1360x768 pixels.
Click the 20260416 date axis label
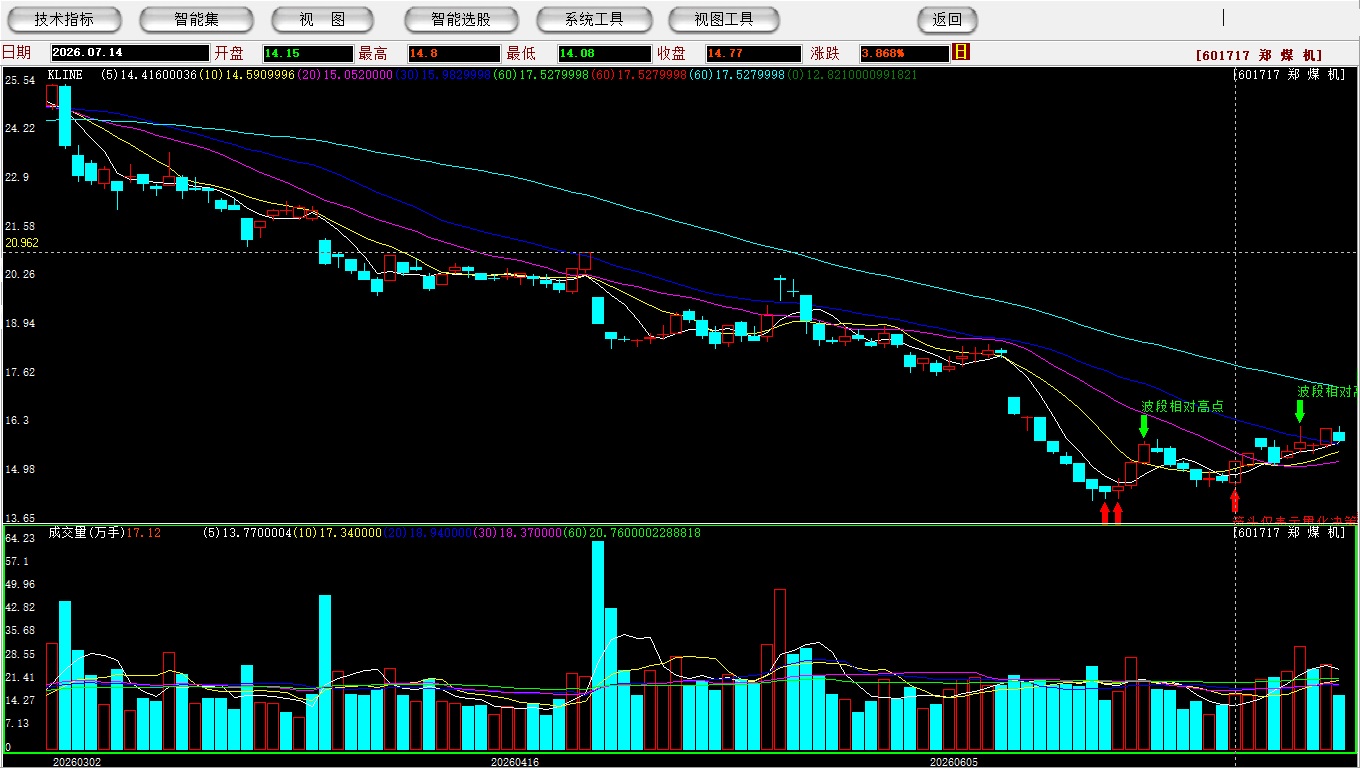(515, 762)
